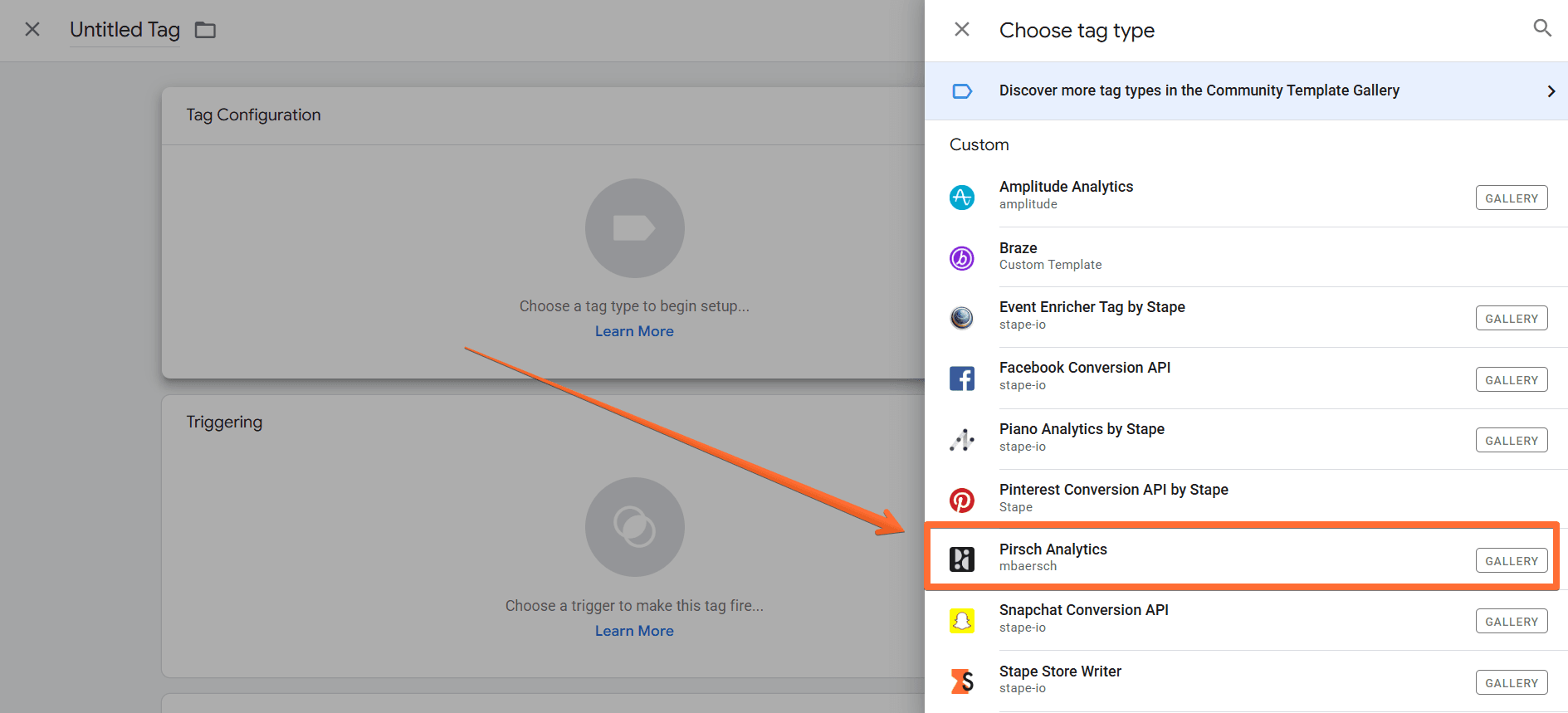Click 'Stape' under Pinterest Conversion API

(x=1016, y=507)
